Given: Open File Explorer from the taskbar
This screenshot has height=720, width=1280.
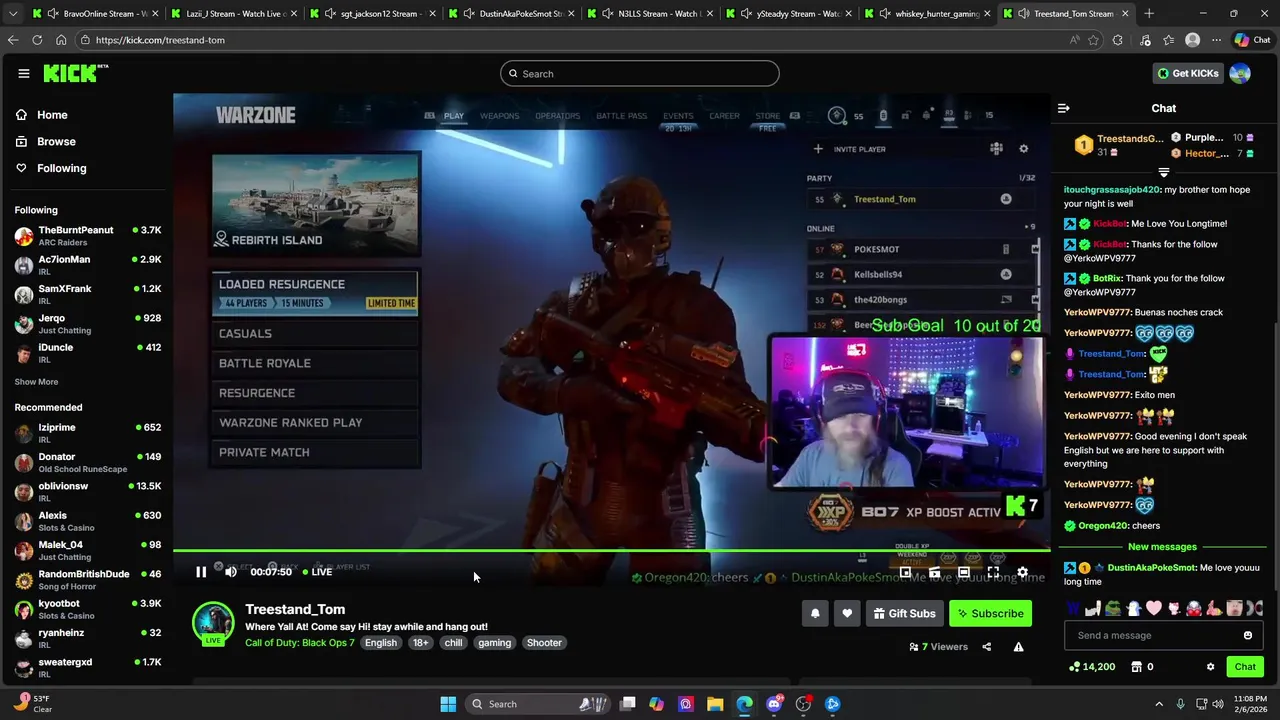Looking at the screenshot, I should (x=715, y=704).
